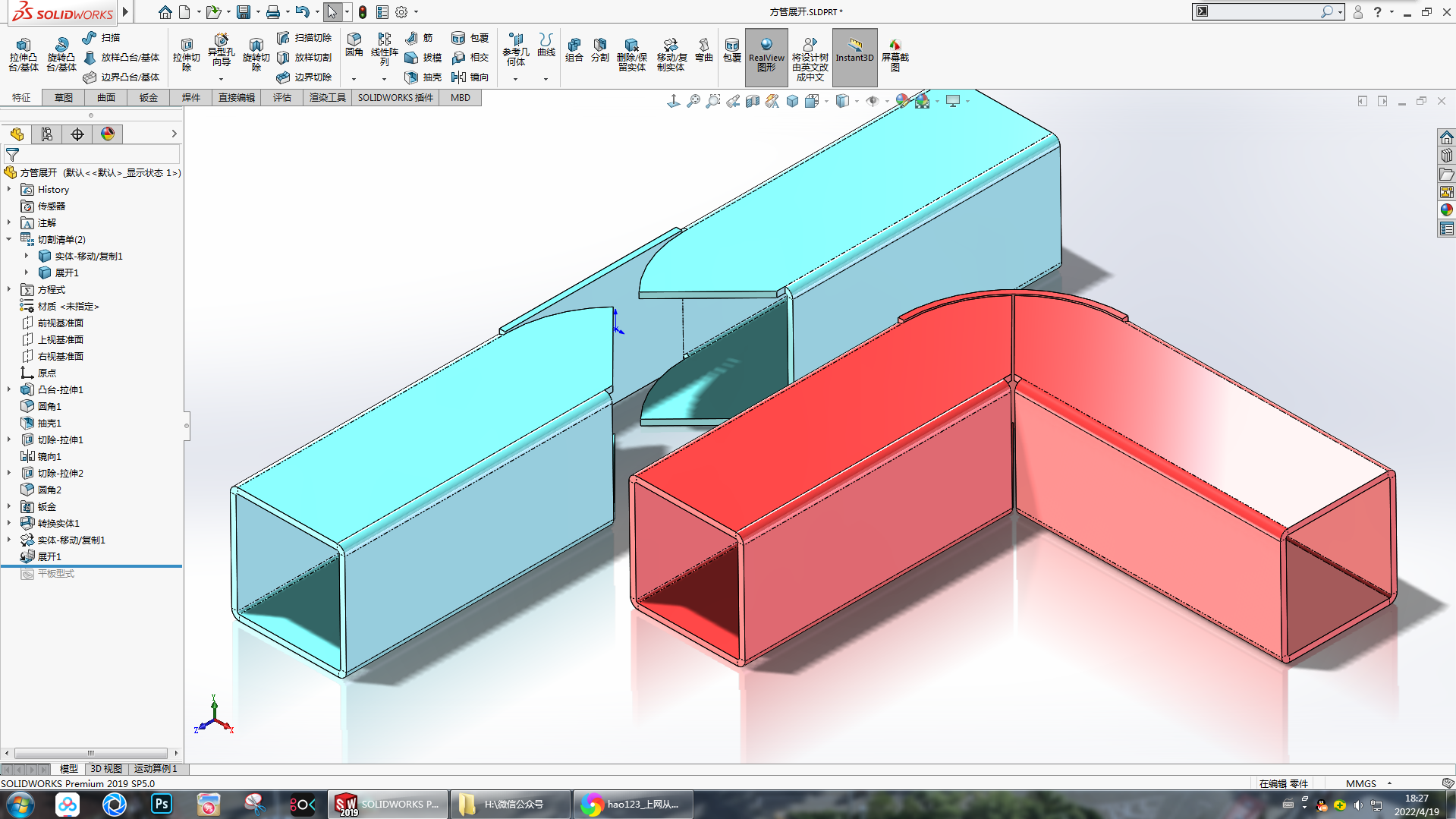
Task: Open the Options gear in top toolbar
Action: tap(401, 12)
